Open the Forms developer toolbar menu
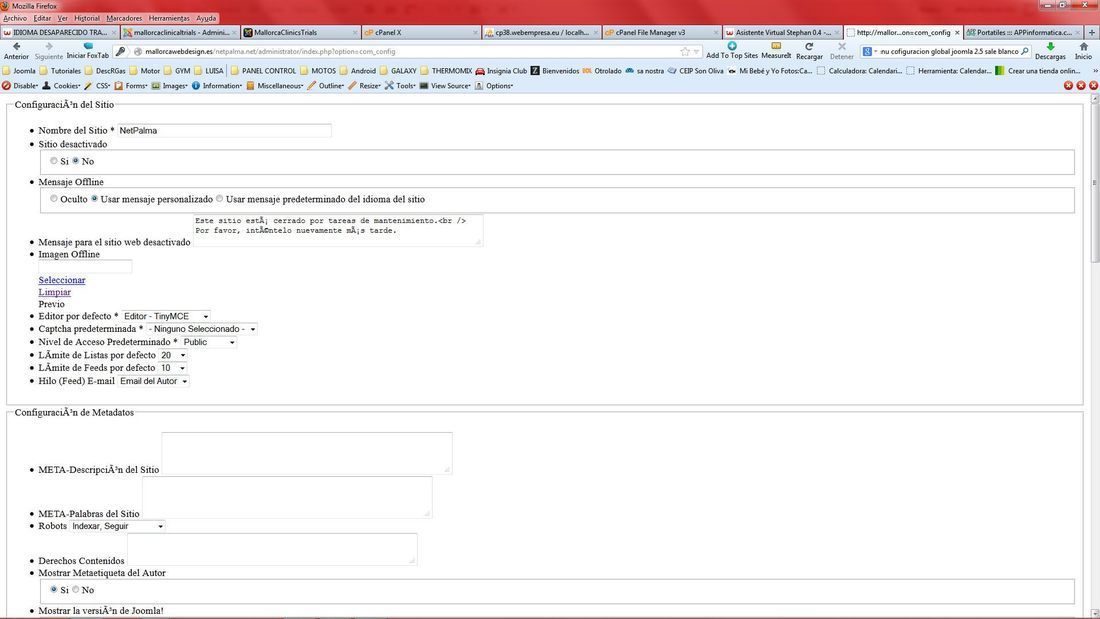Screen dimensions: 1100x619 (131, 86)
